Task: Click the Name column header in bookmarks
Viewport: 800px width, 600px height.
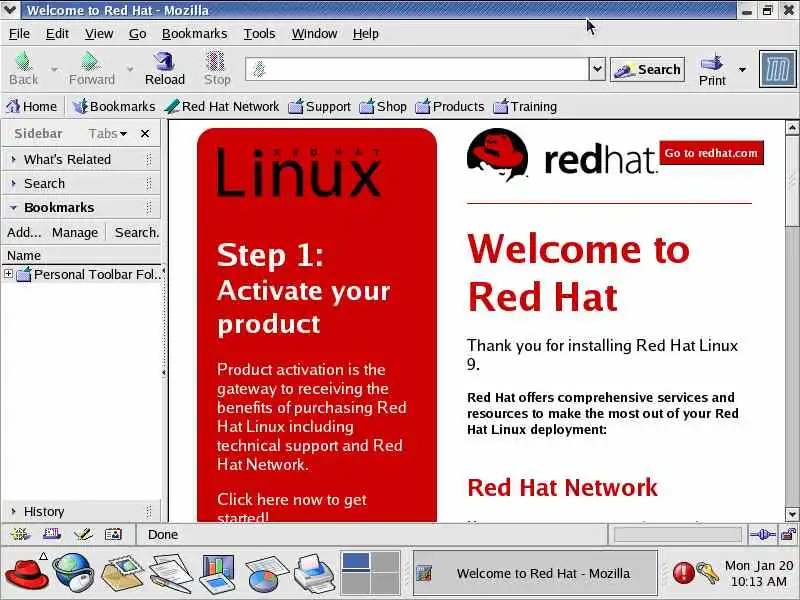Action: [82, 255]
